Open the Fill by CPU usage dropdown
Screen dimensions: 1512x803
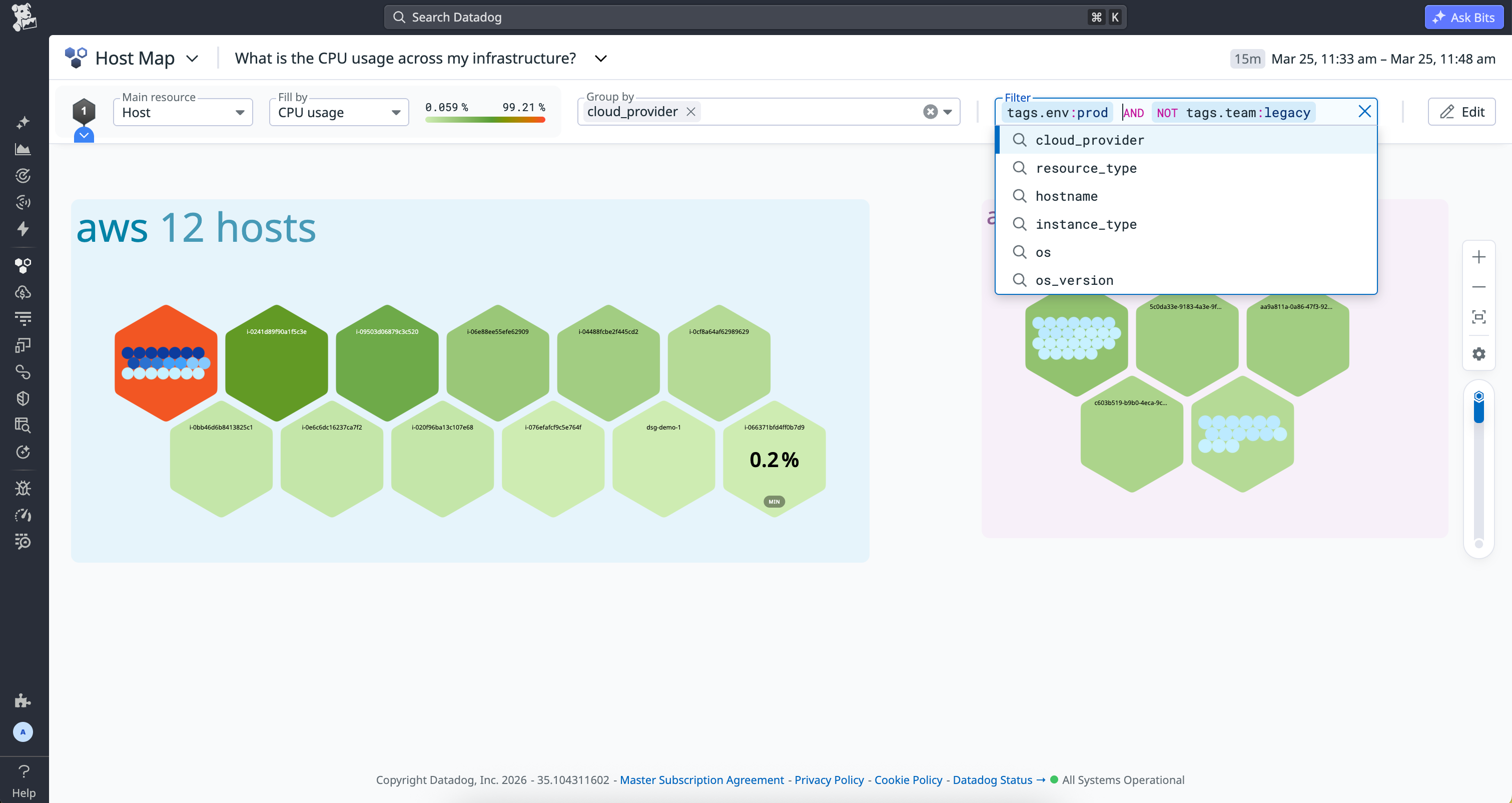tap(339, 112)
